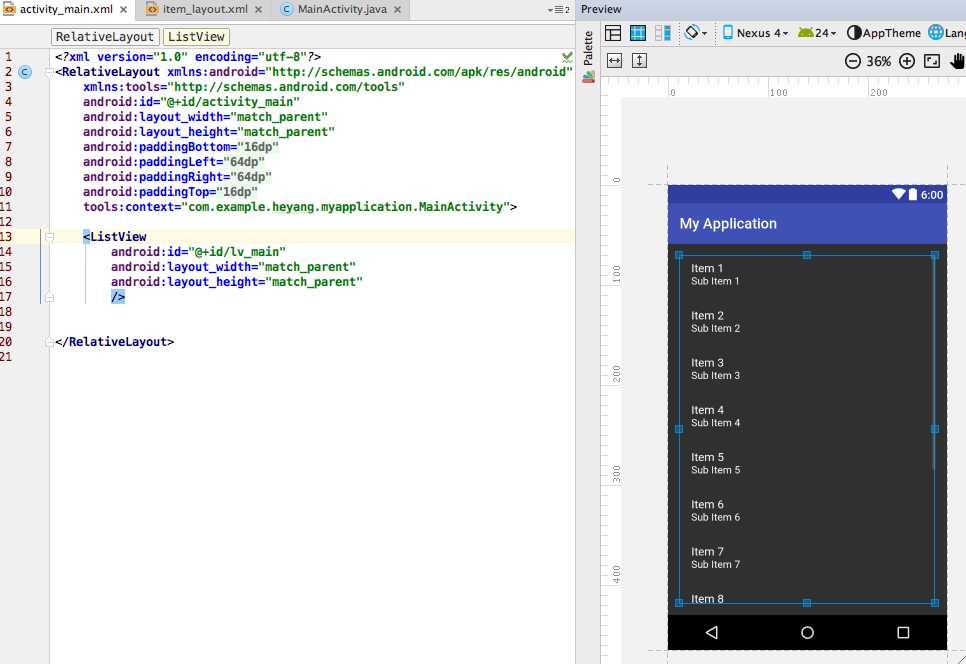
Task: Close the MainActivity.java tab
Action: (x=397, y=10)
